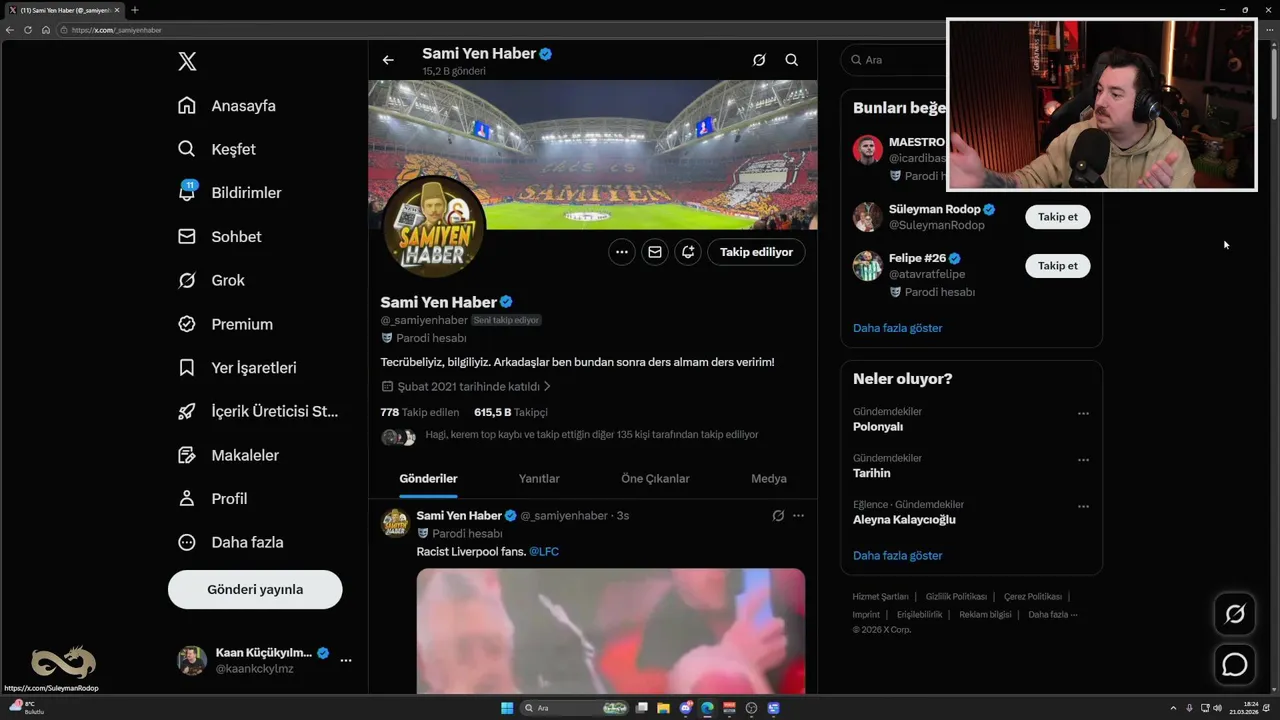Open floating Grok button
1280x720 pixels.
coord(1235,614)
